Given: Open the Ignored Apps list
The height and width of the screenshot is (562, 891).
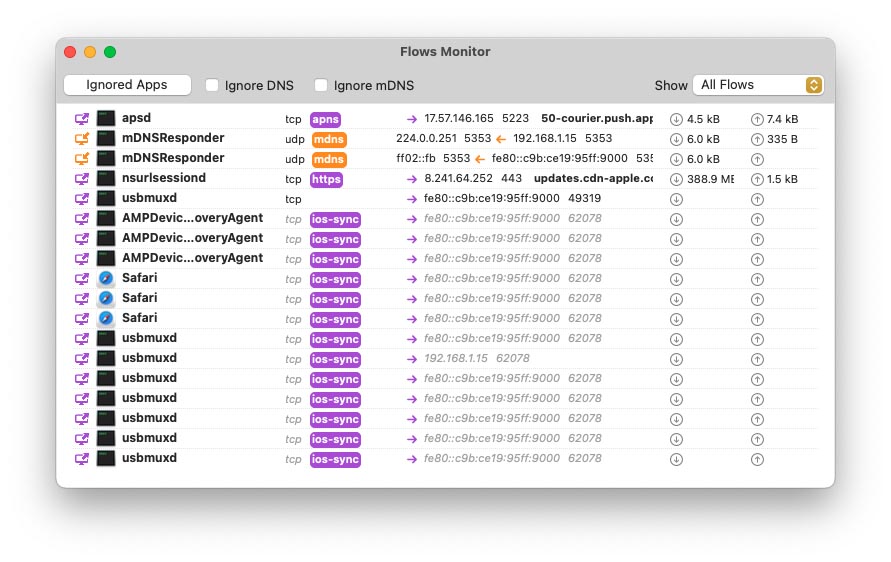Looking at the screenshot, I should [127, 85].
